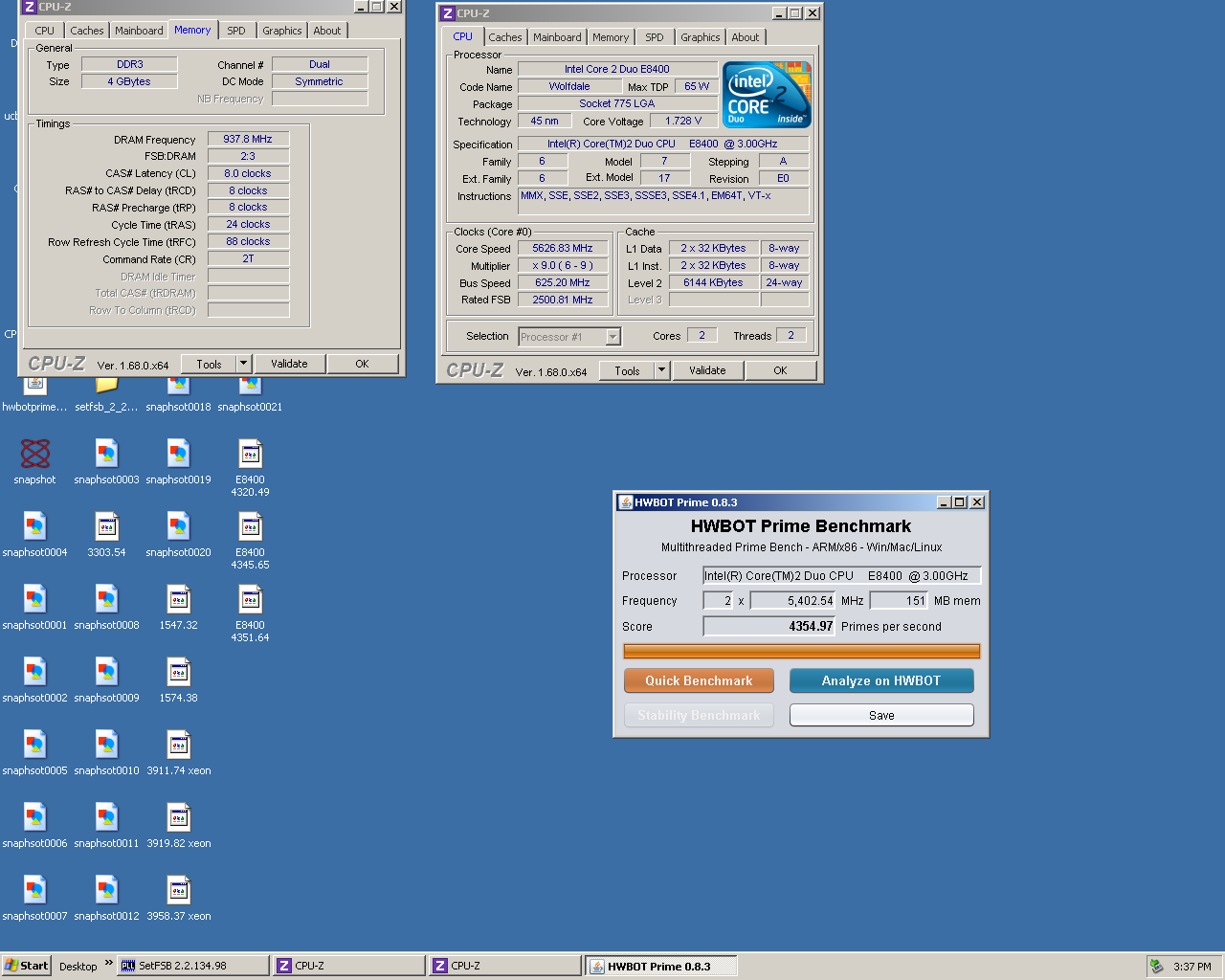Click the DRAM Frequency value 937.8 MHz
The image size is (1225, 980).
point(248,139)
